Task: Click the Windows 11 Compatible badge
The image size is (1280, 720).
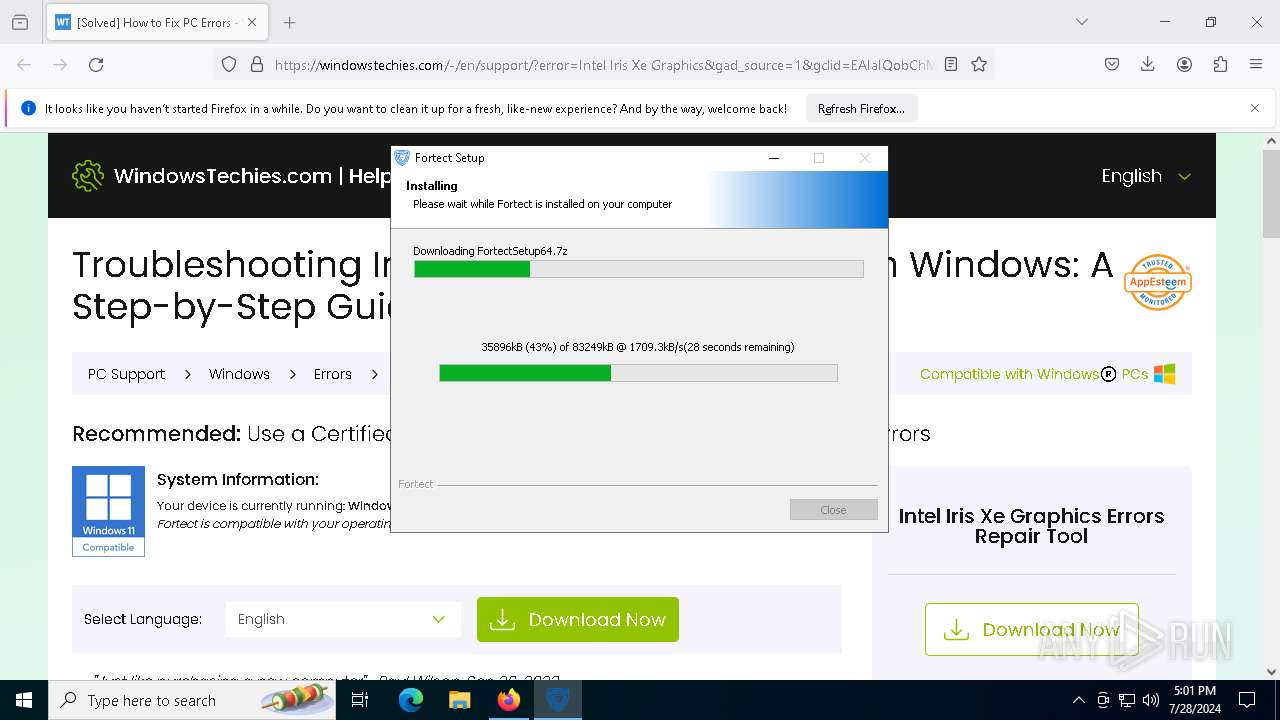Action: click(108, 511)
